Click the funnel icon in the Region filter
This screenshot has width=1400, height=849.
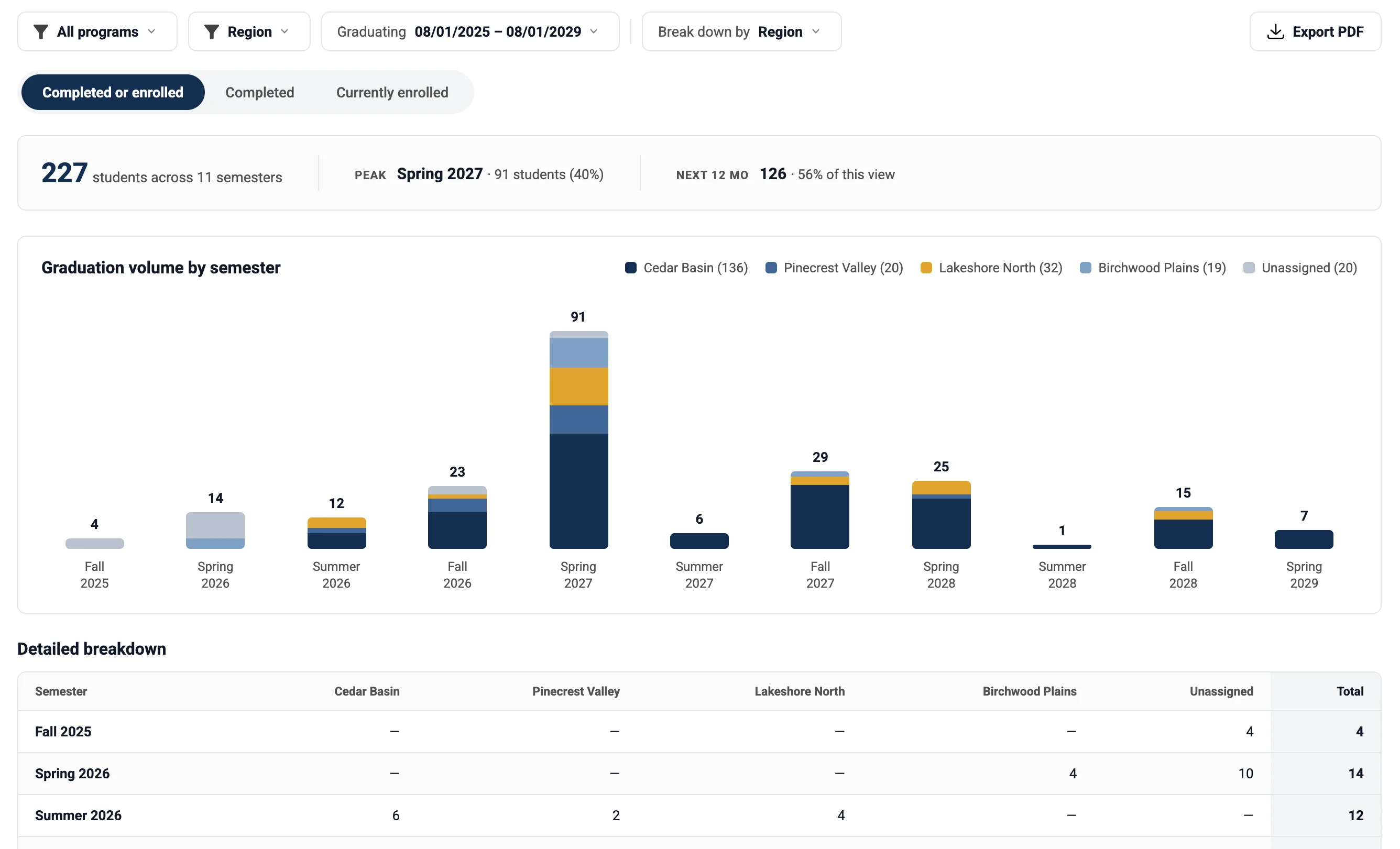(x=211, y=32)
